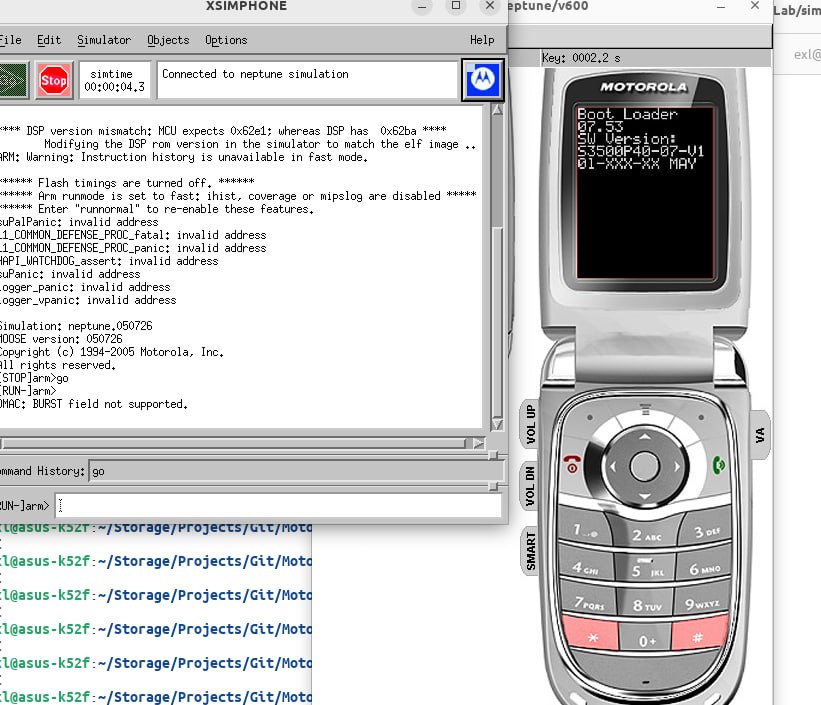Click console scrollbar down arrow
The width and height of the screenshot is (821, 705).
[x=497, y=424]
